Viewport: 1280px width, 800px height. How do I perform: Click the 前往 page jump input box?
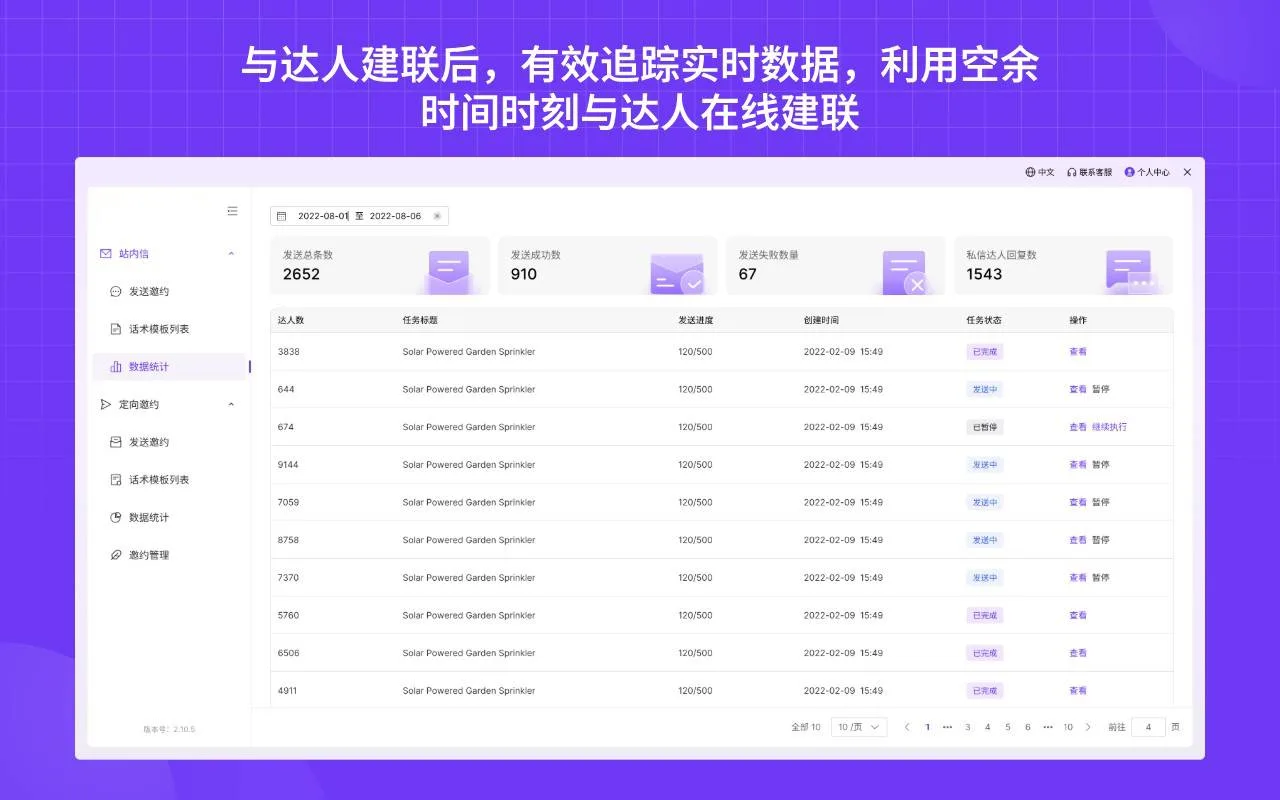pos(1148,727)
